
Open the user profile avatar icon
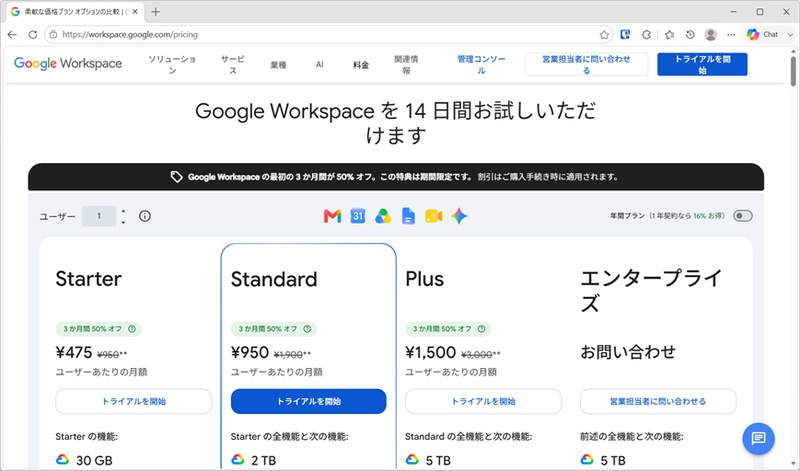click(x=710, y=35)
